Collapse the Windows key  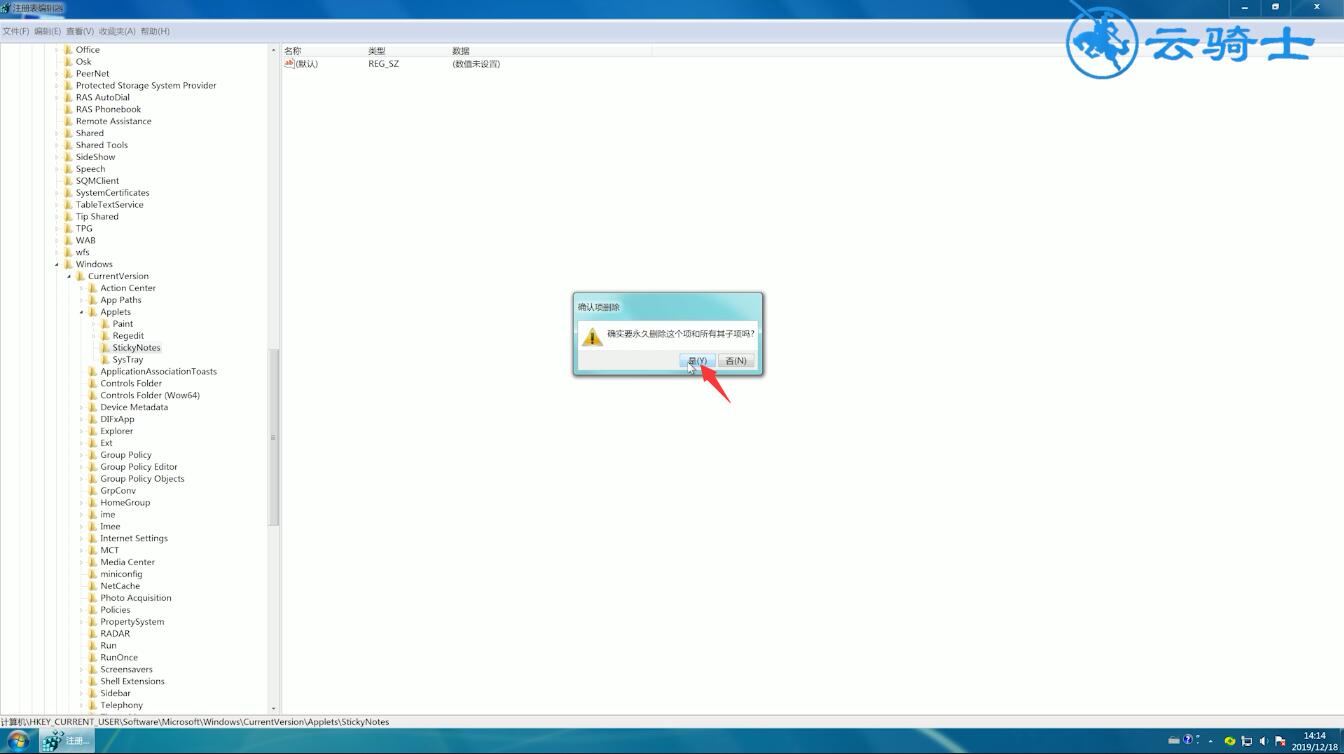(56, 264)
